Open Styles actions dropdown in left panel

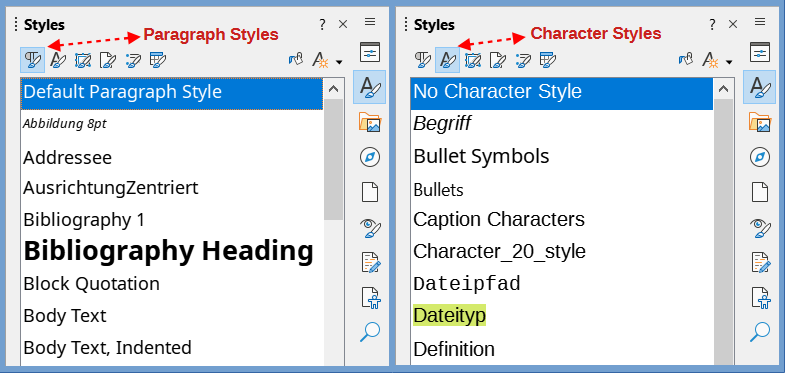point(327,61)
